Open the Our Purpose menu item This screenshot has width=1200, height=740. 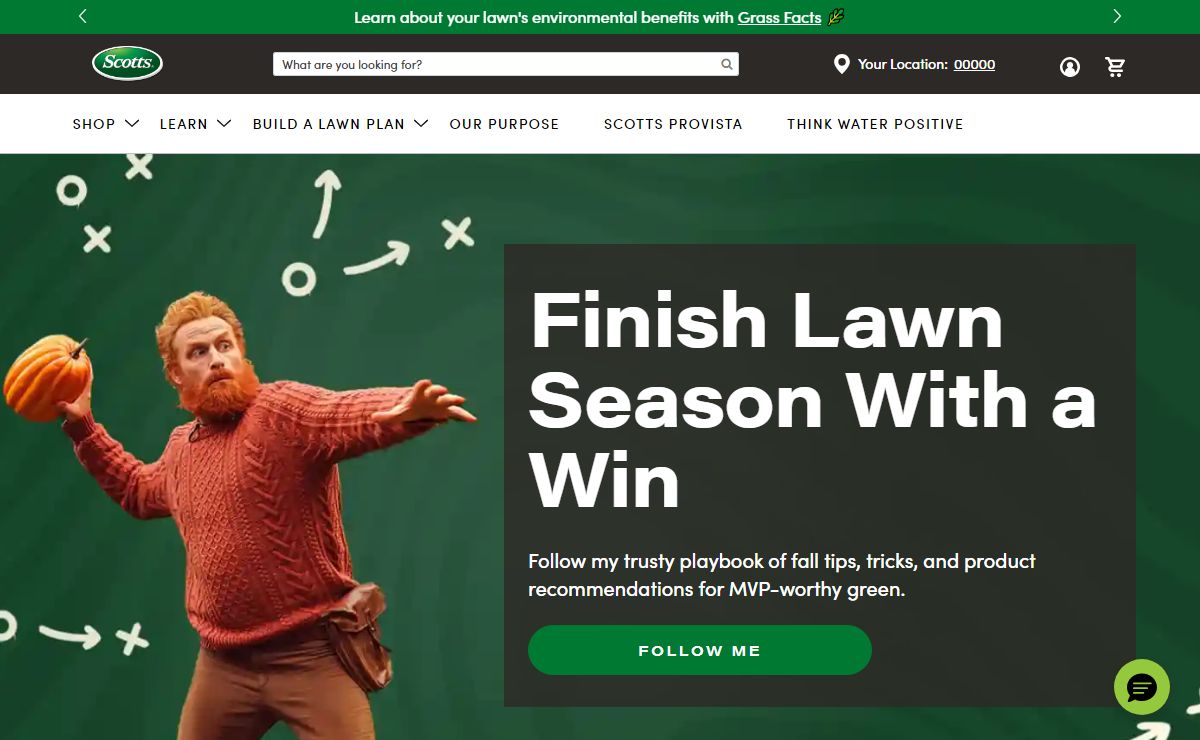click(x=504, y=124)
